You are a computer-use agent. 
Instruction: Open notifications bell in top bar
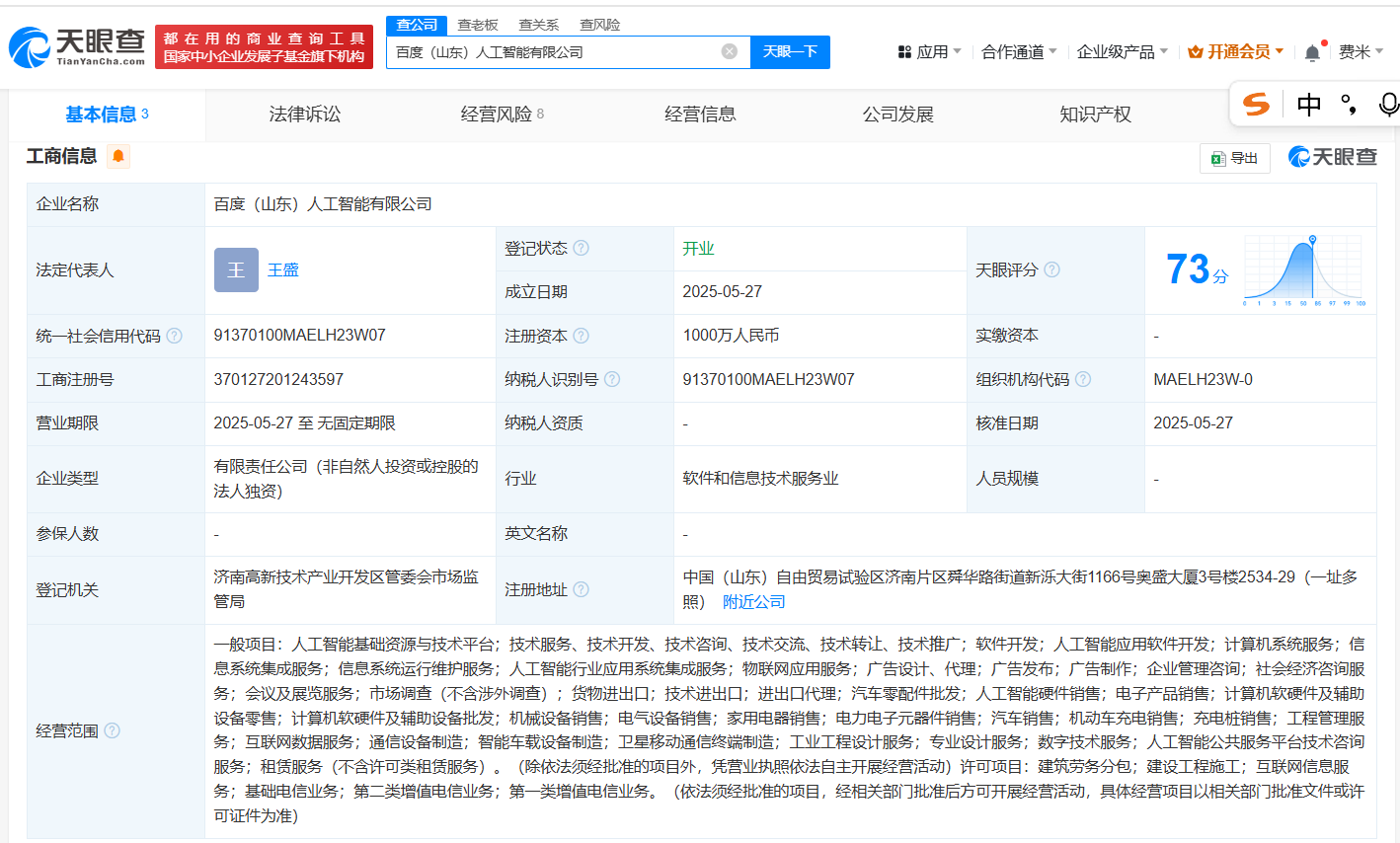coord(1312,52)
